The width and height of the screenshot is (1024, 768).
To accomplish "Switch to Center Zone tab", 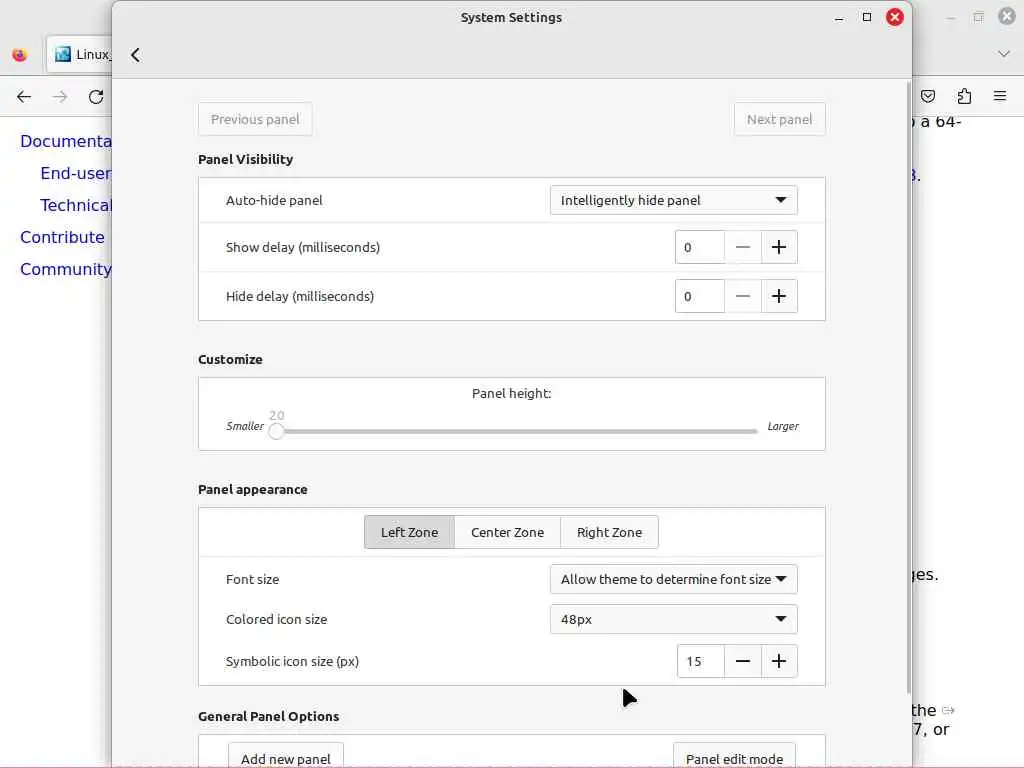I will pyautogui.click(x=507, y=532).
